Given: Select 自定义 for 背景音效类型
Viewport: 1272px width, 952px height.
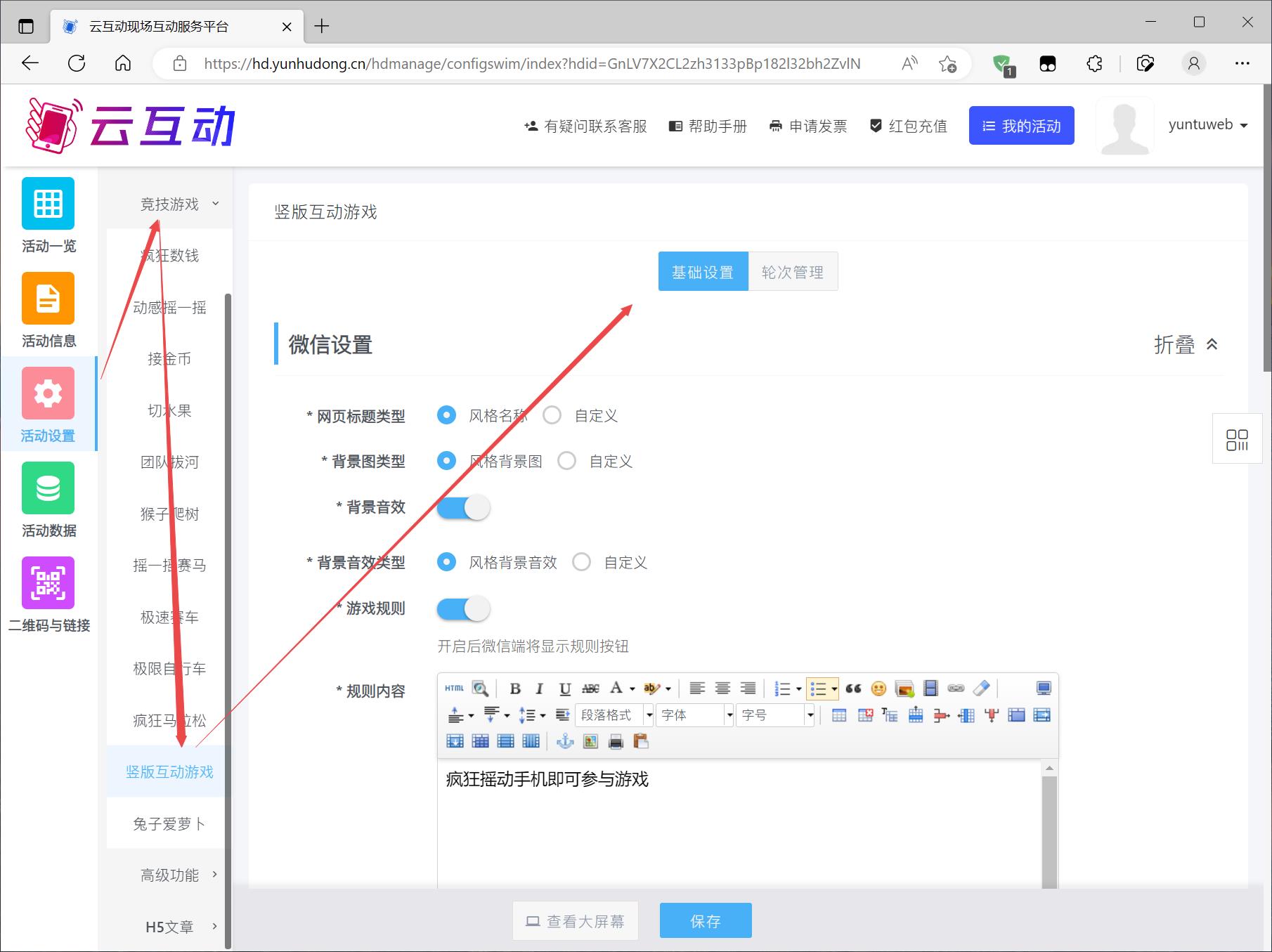Looking at the screenshot, I should (x=582, y=562).
